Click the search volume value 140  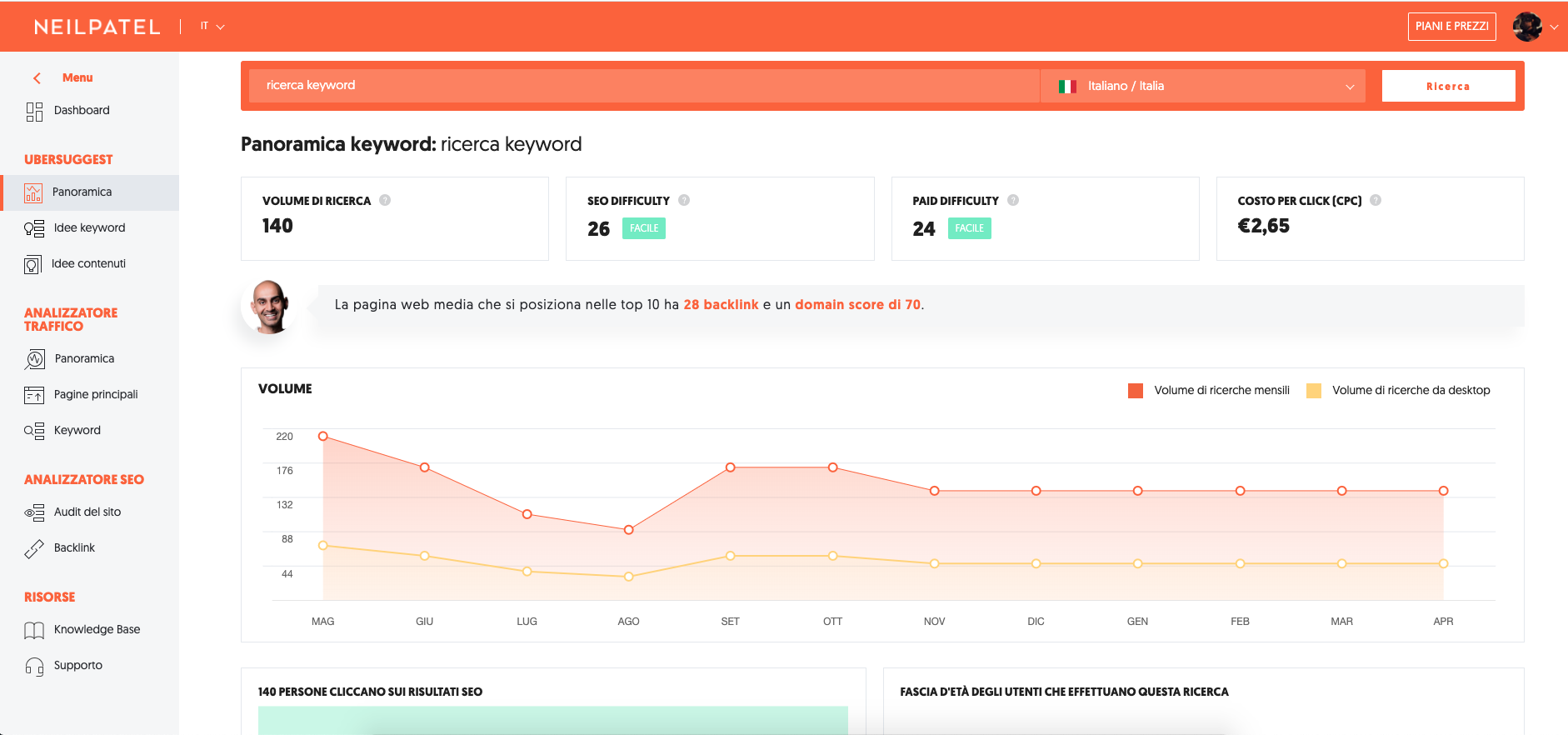click(x=277, y=227)
